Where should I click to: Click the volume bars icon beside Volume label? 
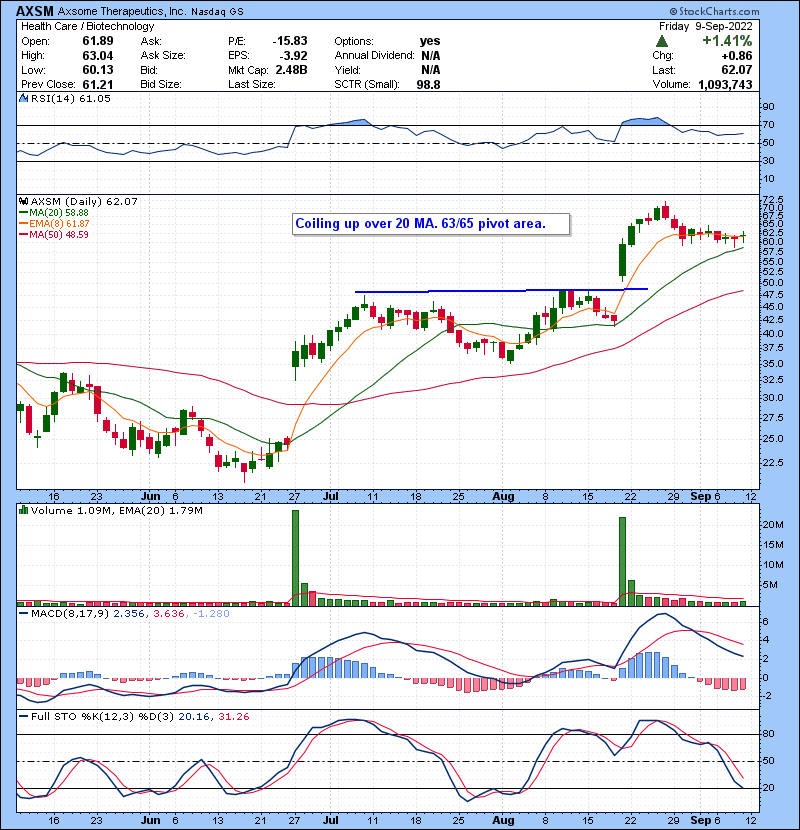click(23, 510)
